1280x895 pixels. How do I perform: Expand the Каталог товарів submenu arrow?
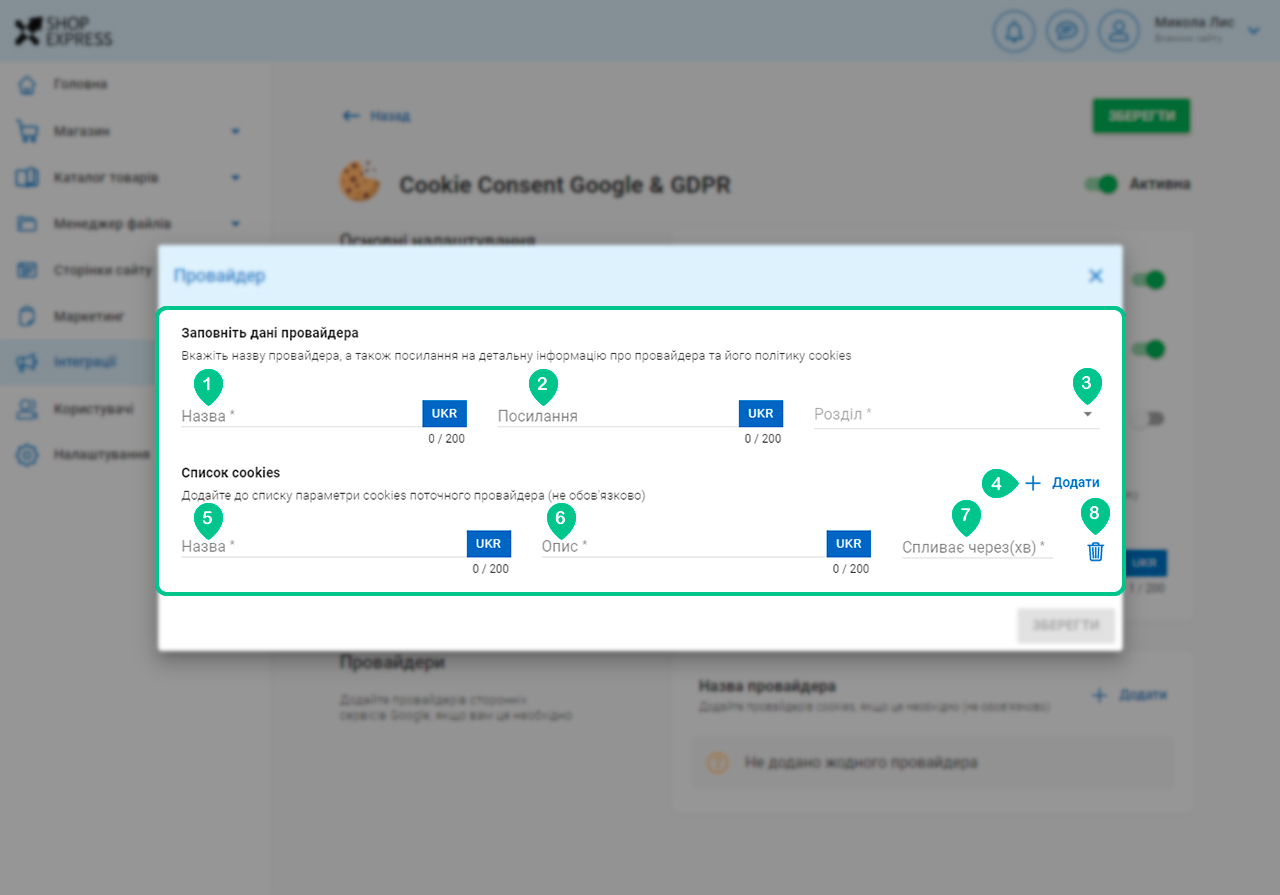236,178
